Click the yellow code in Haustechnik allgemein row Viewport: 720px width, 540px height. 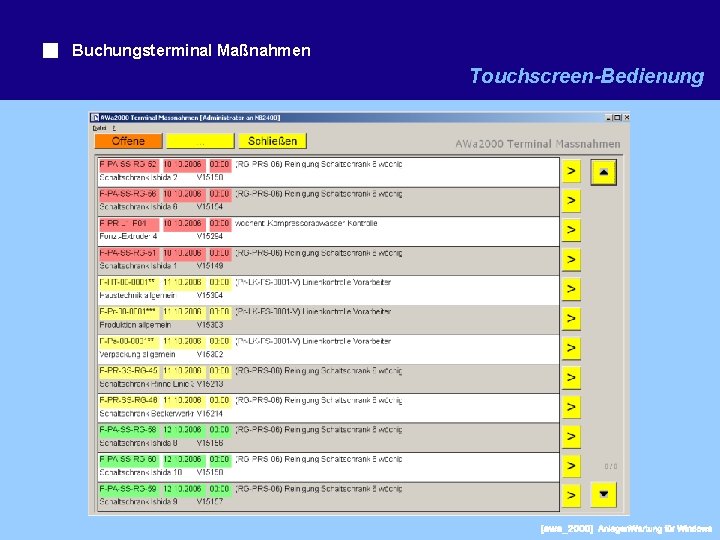tap(129, 282)
